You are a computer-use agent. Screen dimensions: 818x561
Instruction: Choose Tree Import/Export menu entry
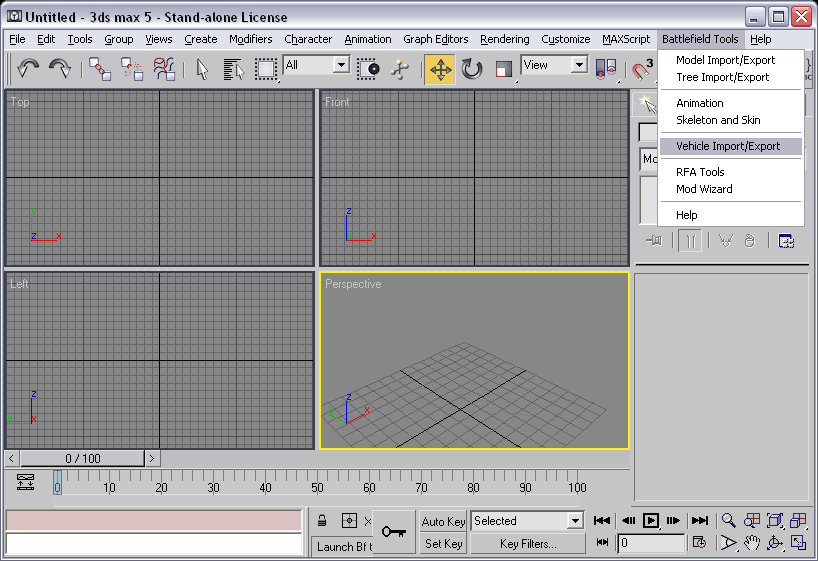click(731, 77)
